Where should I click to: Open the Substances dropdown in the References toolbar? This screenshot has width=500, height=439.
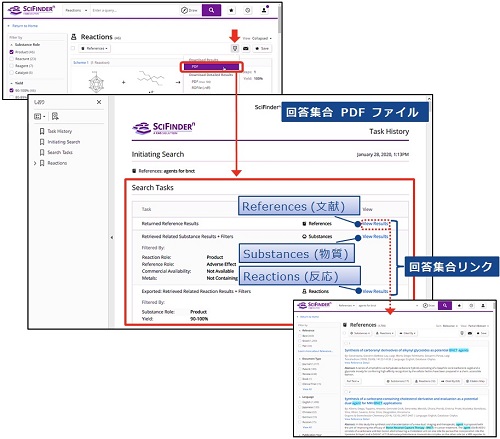[360, 333]
